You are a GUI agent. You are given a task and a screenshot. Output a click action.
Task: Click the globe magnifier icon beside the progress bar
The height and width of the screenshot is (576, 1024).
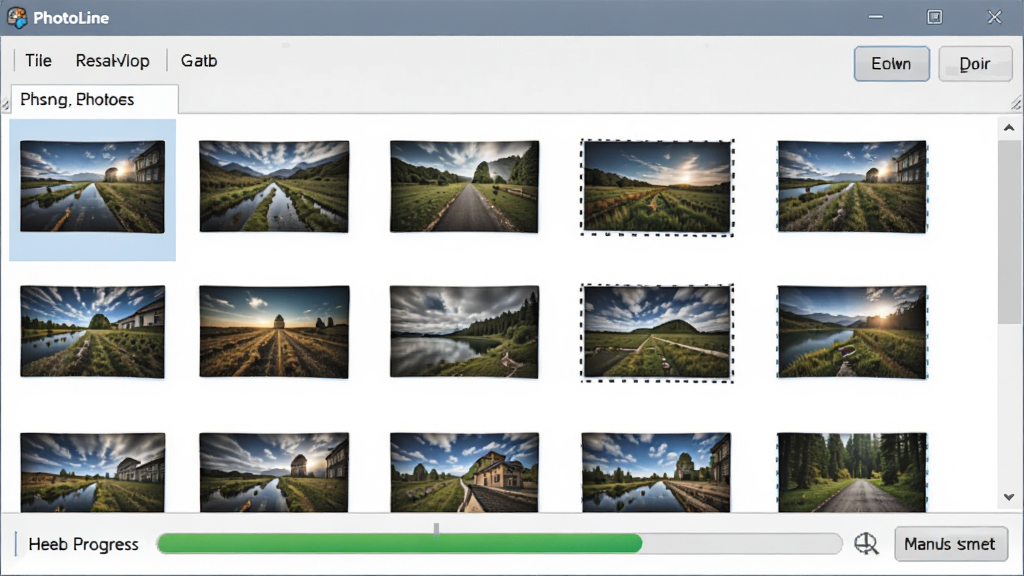(x=867, y=543)
